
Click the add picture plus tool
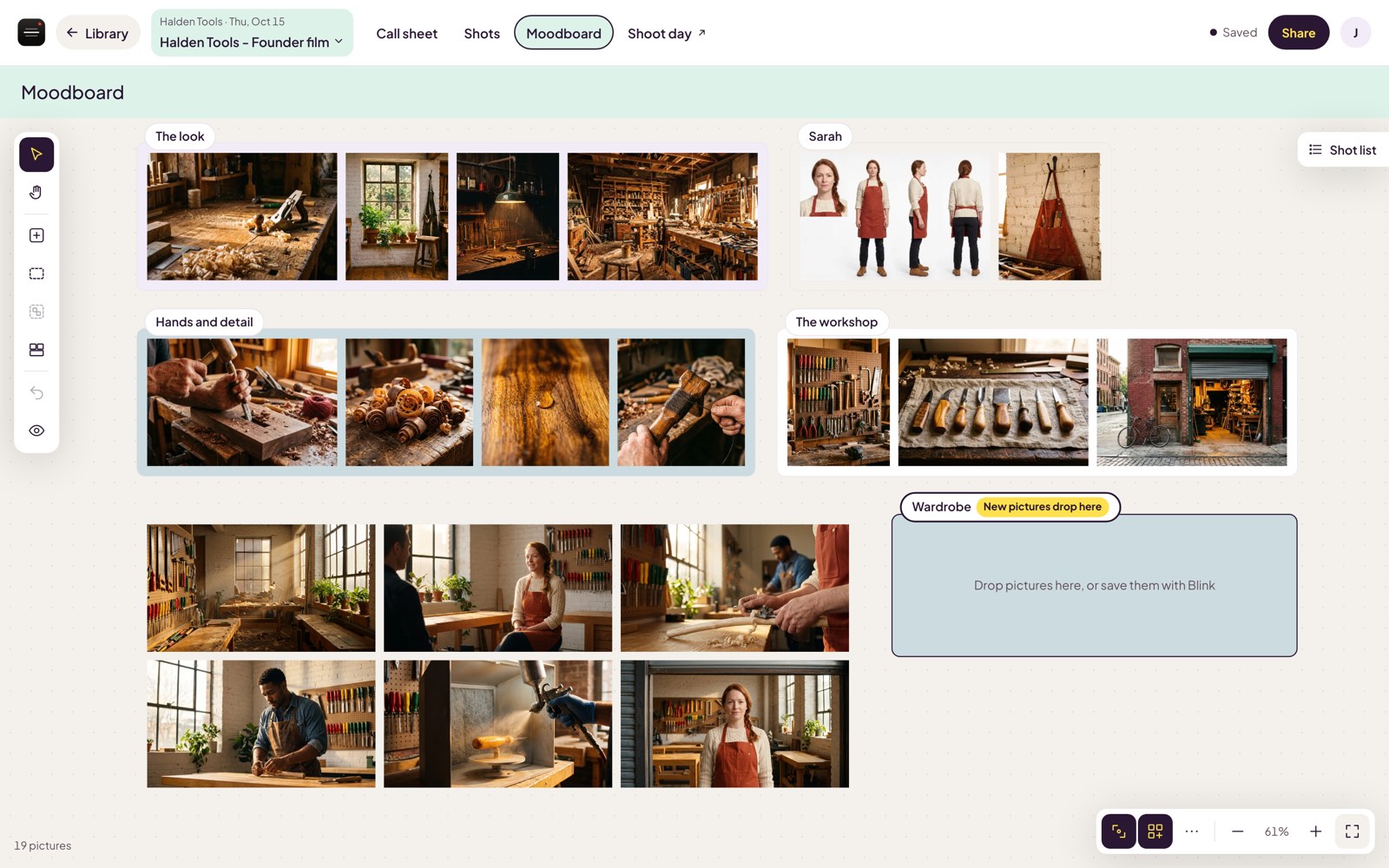36,235
